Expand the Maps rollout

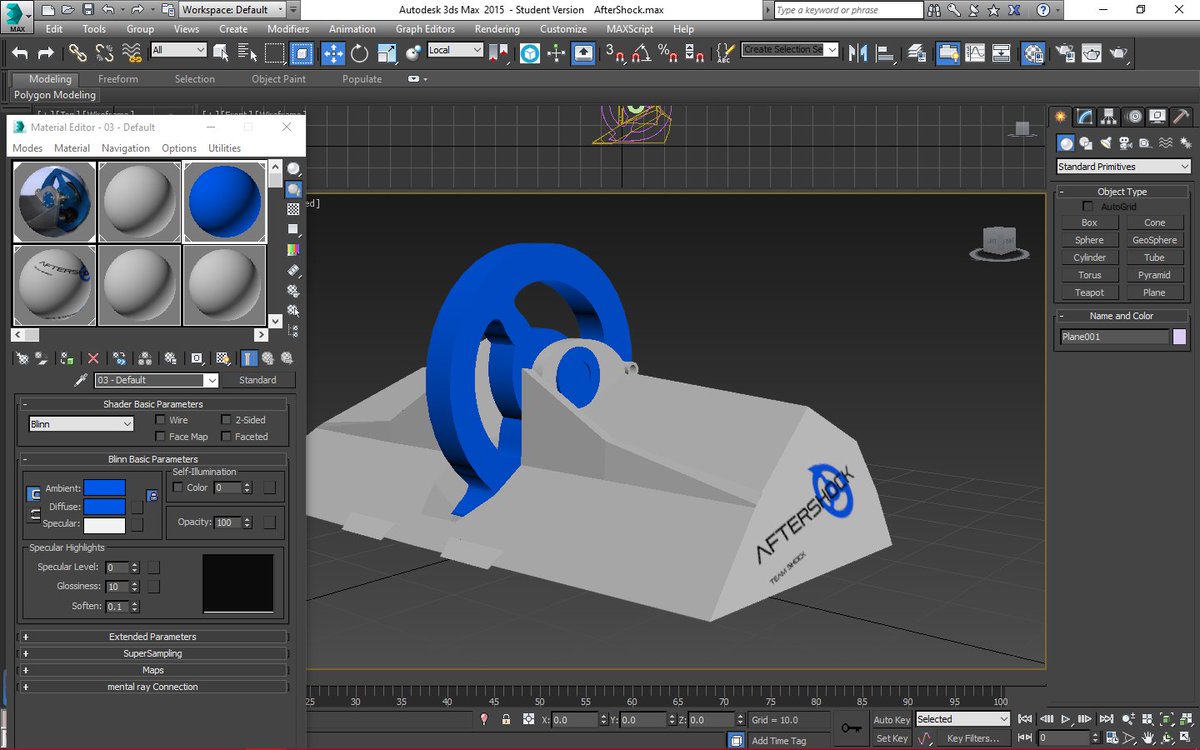coord(153,670)
